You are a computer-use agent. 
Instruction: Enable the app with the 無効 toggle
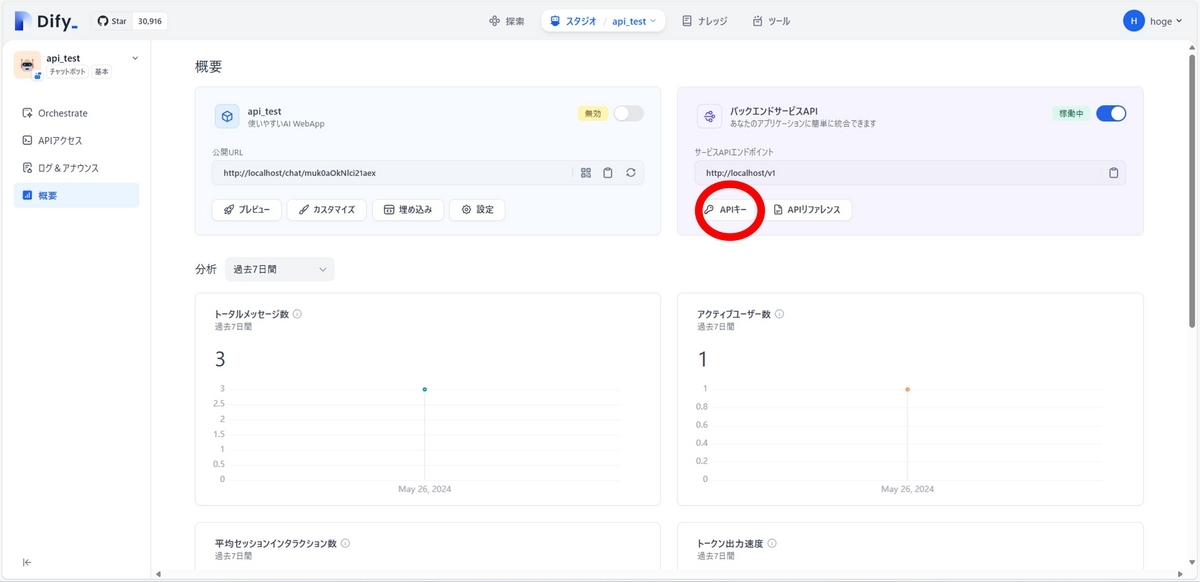627,114
